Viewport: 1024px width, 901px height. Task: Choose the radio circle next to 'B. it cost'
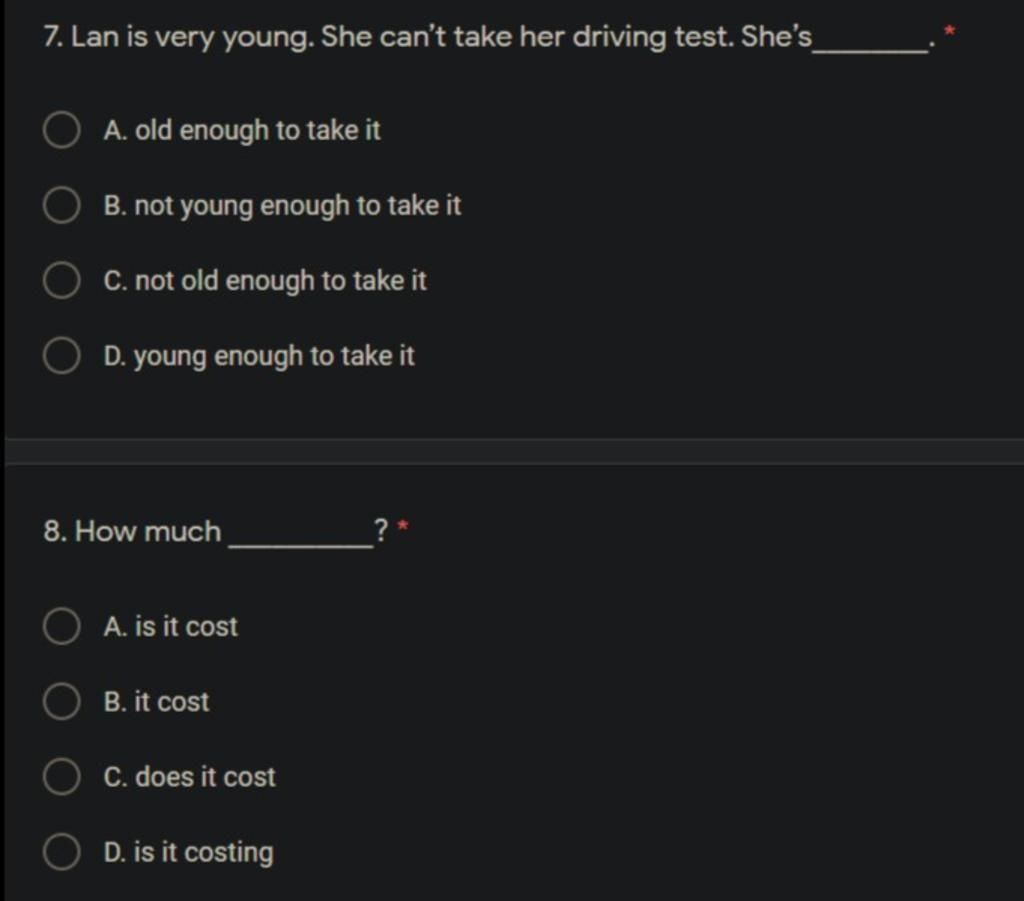(x=61, y=701)
